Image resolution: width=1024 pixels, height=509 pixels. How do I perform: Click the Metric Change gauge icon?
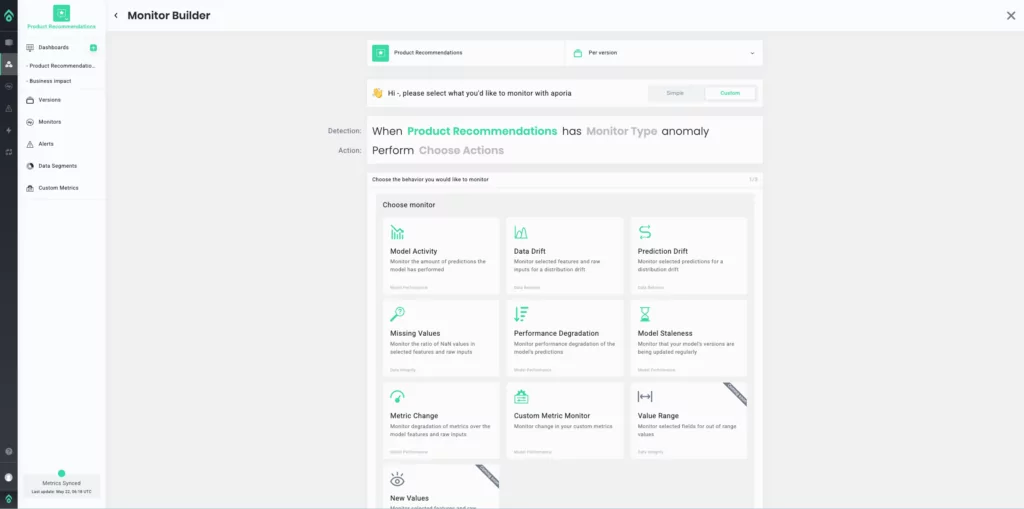(x=397, y=397)
